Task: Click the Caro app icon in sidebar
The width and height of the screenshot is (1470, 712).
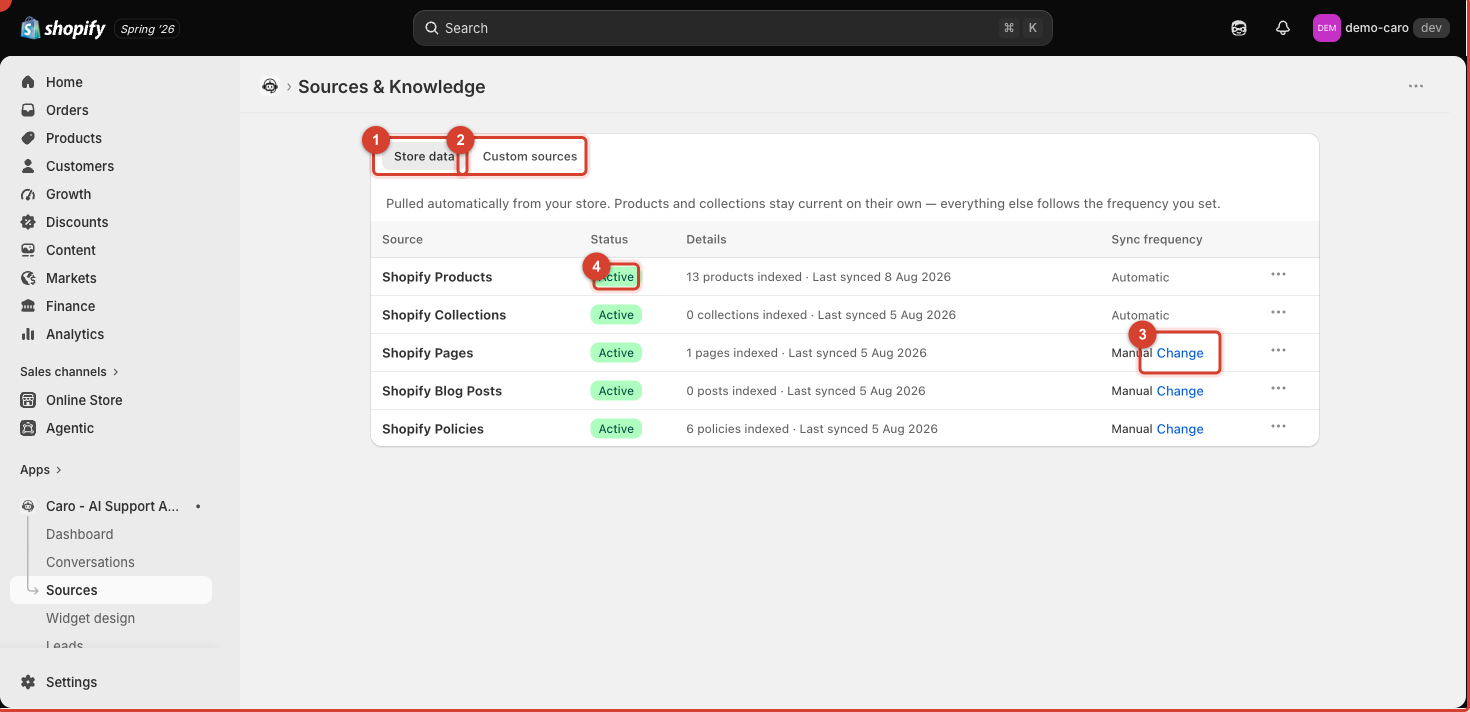Action: click(x=28, y=506)
